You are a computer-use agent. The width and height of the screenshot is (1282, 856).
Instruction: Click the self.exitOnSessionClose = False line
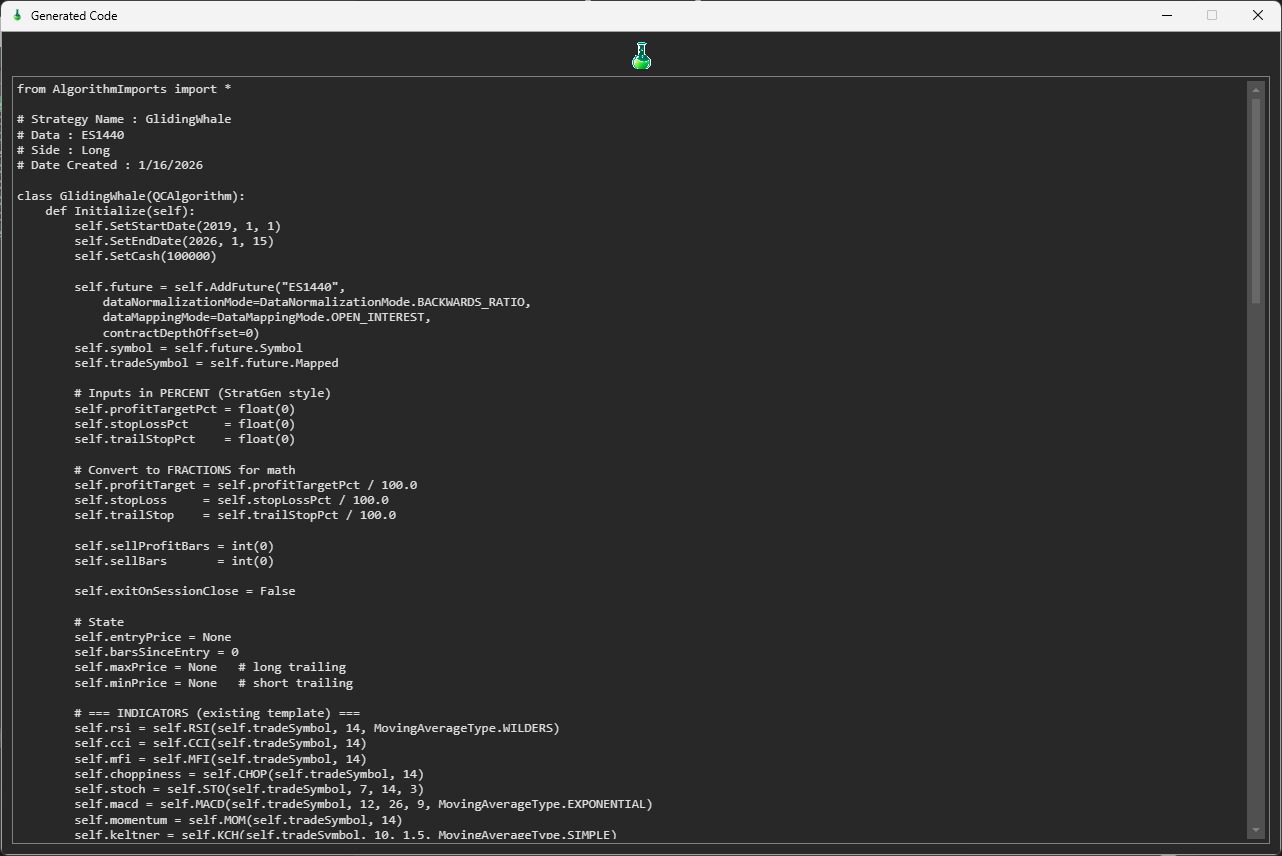click(185, 591)
